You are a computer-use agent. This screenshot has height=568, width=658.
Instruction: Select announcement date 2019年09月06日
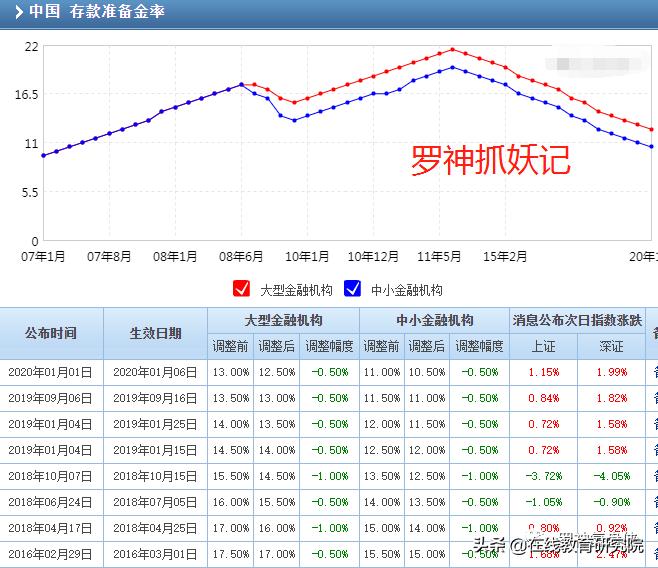pos(50,398)
